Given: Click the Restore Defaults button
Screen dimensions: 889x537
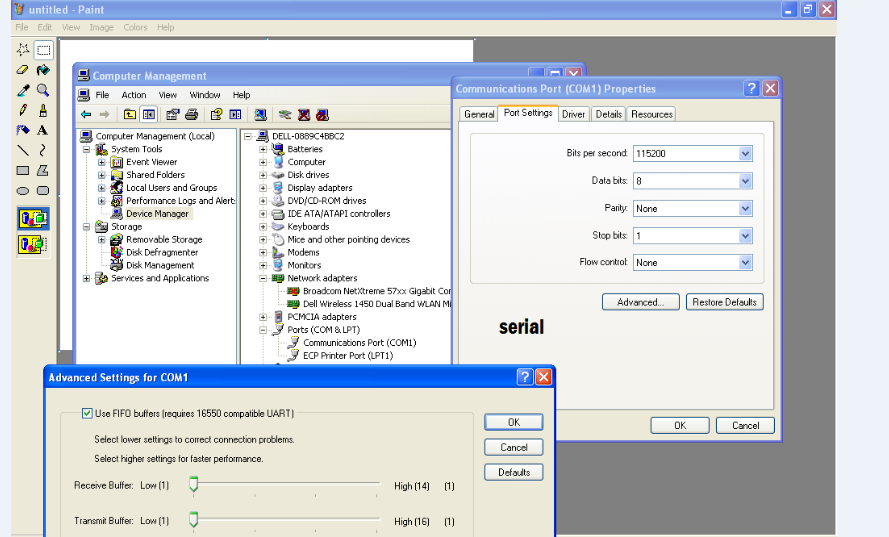Looking at the screenshot, I should 726,302.
